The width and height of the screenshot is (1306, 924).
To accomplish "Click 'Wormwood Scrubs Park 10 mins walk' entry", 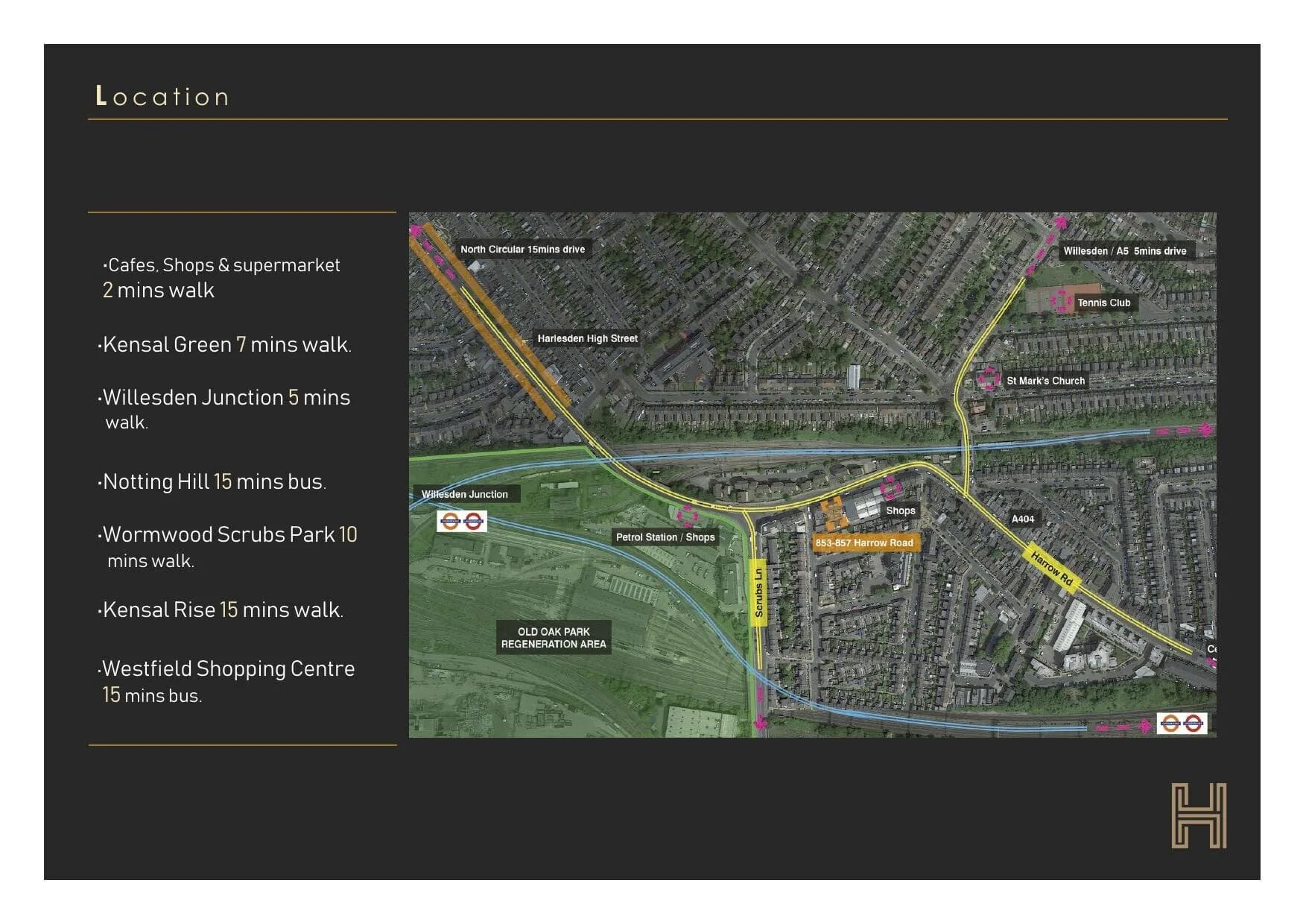I will point(227,547).
